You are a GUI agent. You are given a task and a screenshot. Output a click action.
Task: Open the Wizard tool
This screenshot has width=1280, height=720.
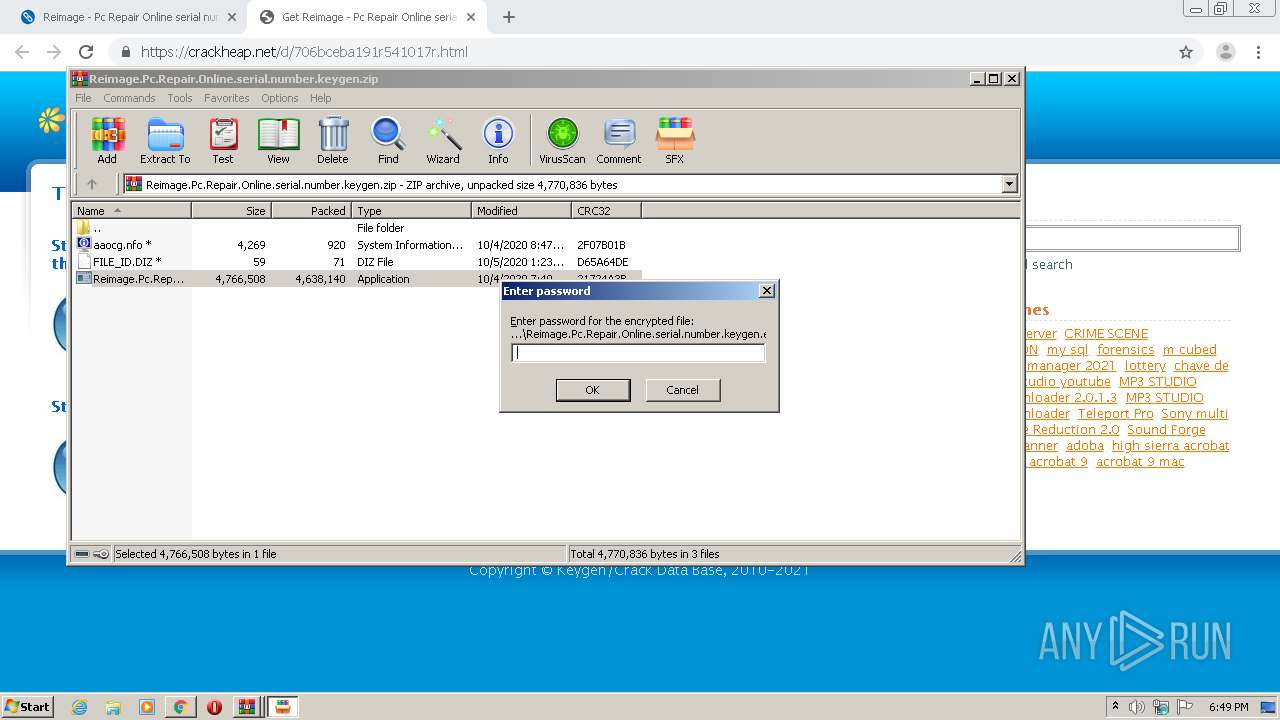(x=443, y=140)
